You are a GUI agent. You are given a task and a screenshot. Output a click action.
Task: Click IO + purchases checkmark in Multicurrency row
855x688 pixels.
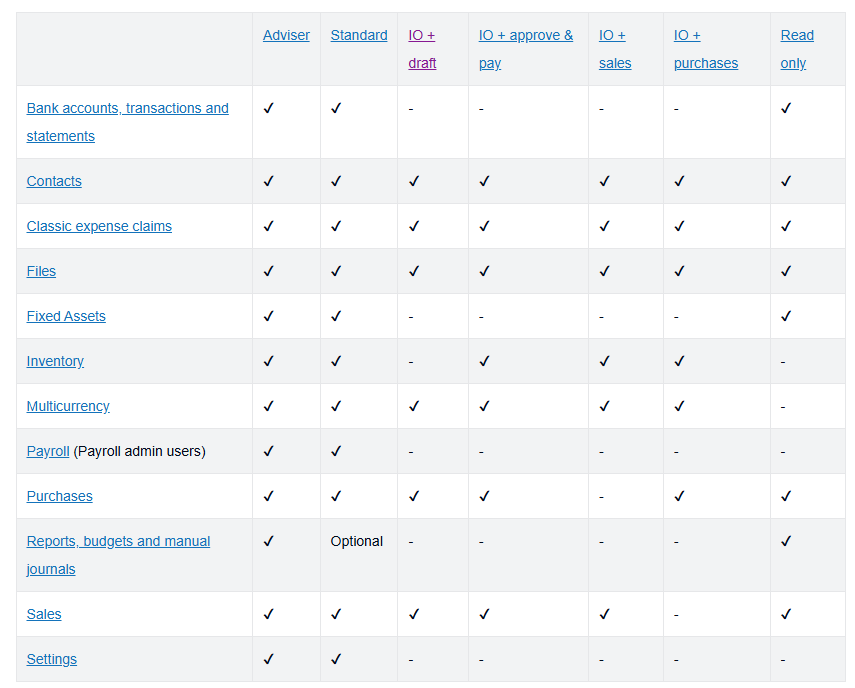pyautogui.click(x=679, y=406)
